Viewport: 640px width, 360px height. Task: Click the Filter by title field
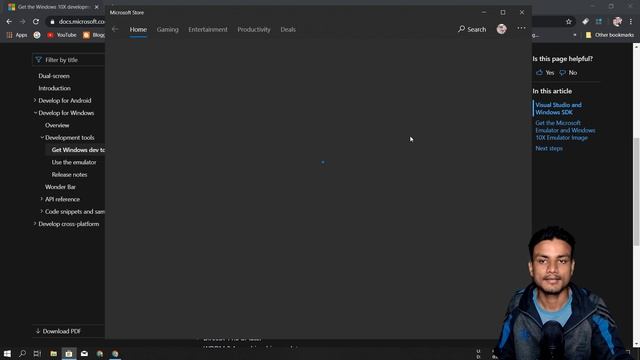[x=69, y=60]
